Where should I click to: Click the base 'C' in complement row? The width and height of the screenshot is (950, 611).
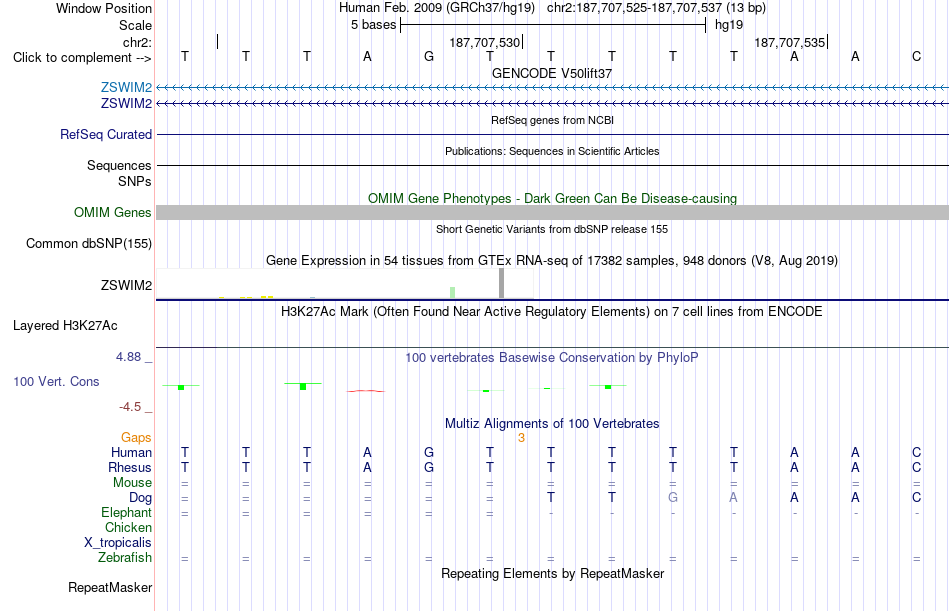click(x=917, y=57)
